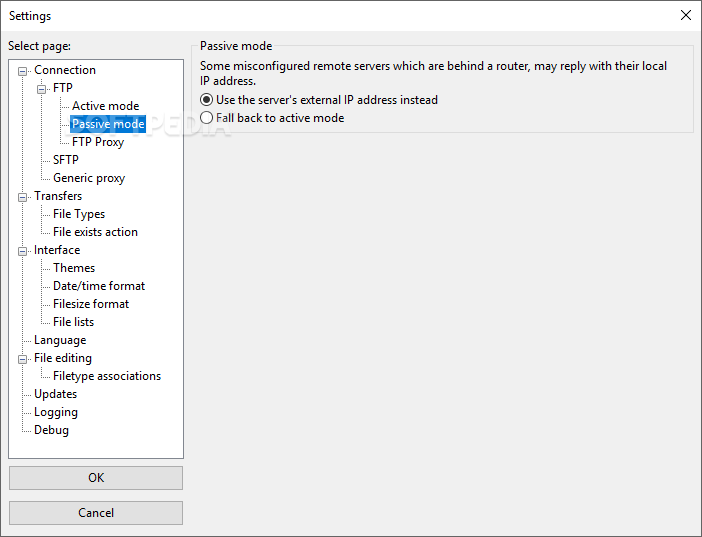Select File exists action page
Viewport: 702px width, 537px height.
95,232
